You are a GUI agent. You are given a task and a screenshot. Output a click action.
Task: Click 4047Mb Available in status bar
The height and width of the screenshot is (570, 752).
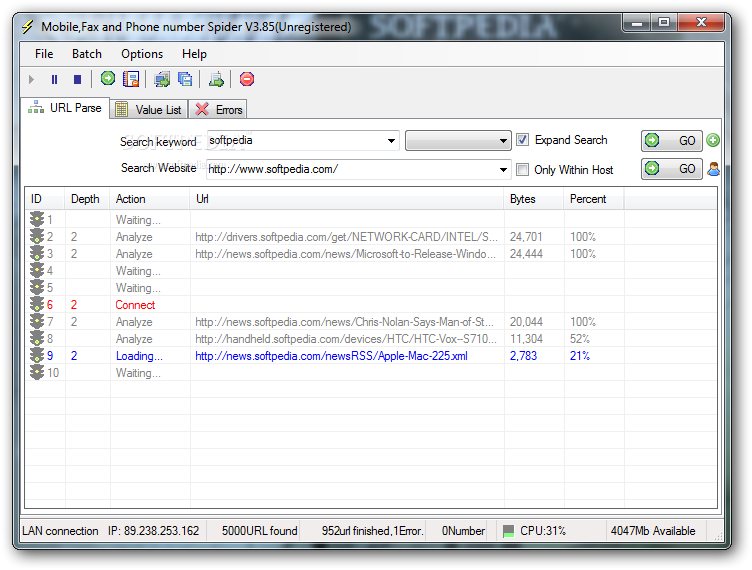(653, 531)
